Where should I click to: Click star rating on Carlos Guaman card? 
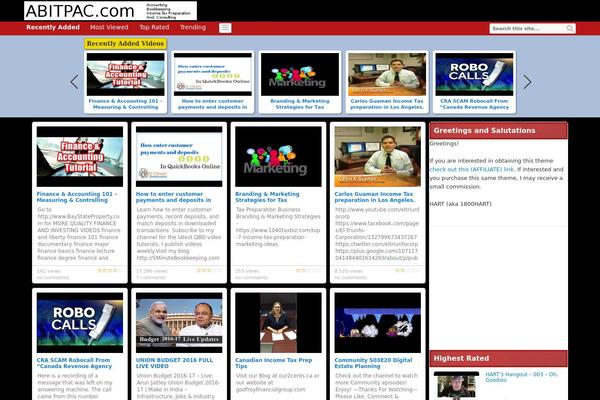tap(408, 270)
